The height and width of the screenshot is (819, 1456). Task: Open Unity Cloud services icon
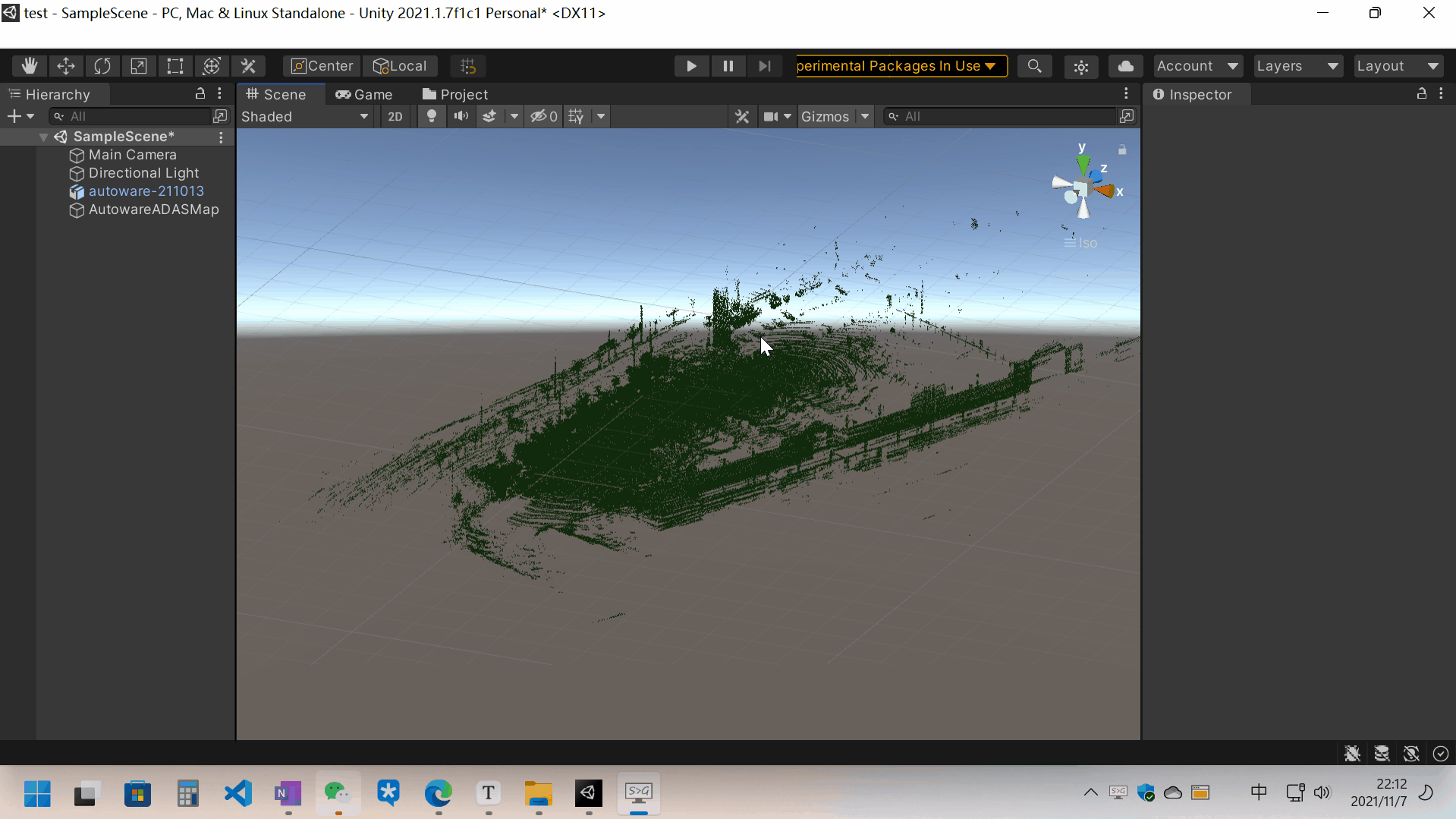coord(1125,66)
